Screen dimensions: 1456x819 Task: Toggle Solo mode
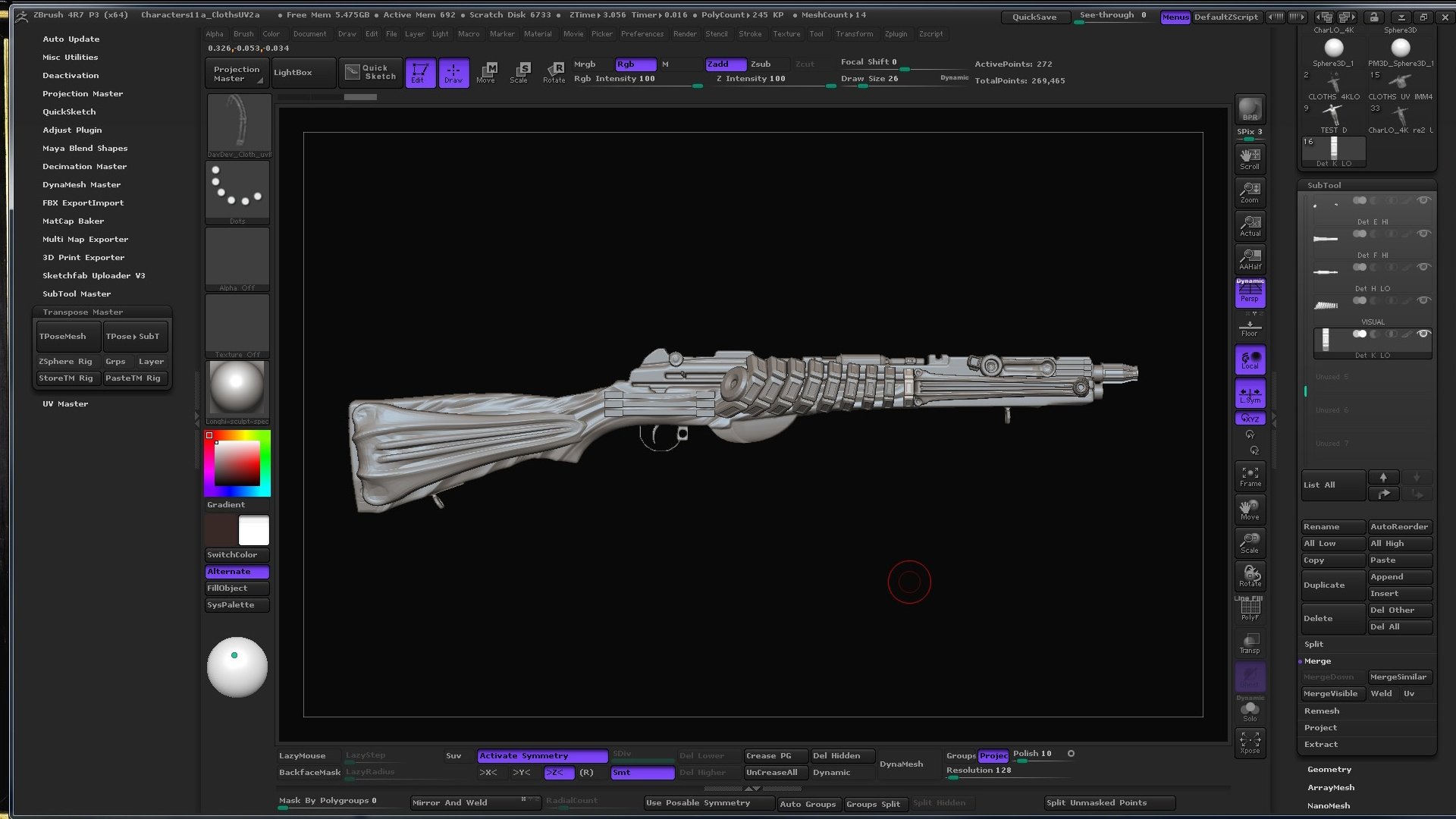(1250, 711)
